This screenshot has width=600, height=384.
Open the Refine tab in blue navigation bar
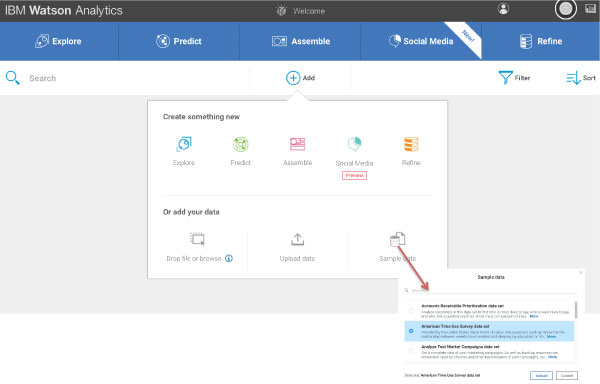pos(541,41)
